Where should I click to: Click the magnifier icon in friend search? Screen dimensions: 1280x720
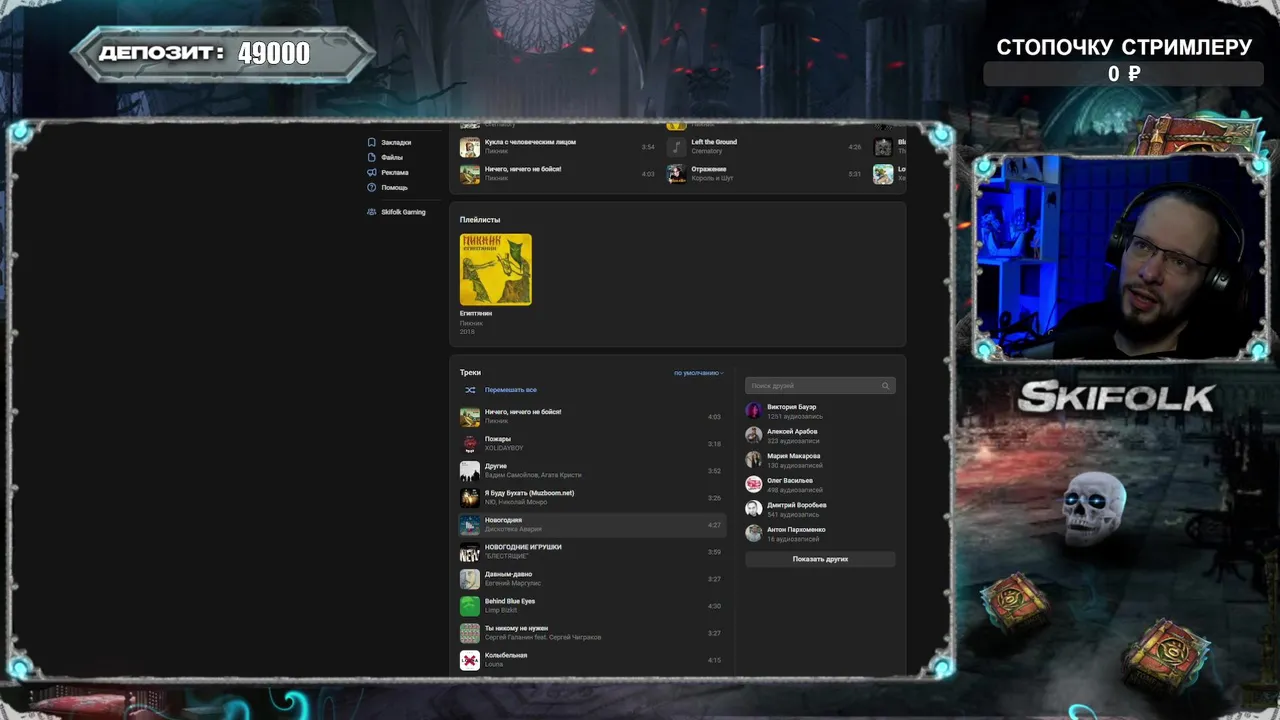(885, 386)
